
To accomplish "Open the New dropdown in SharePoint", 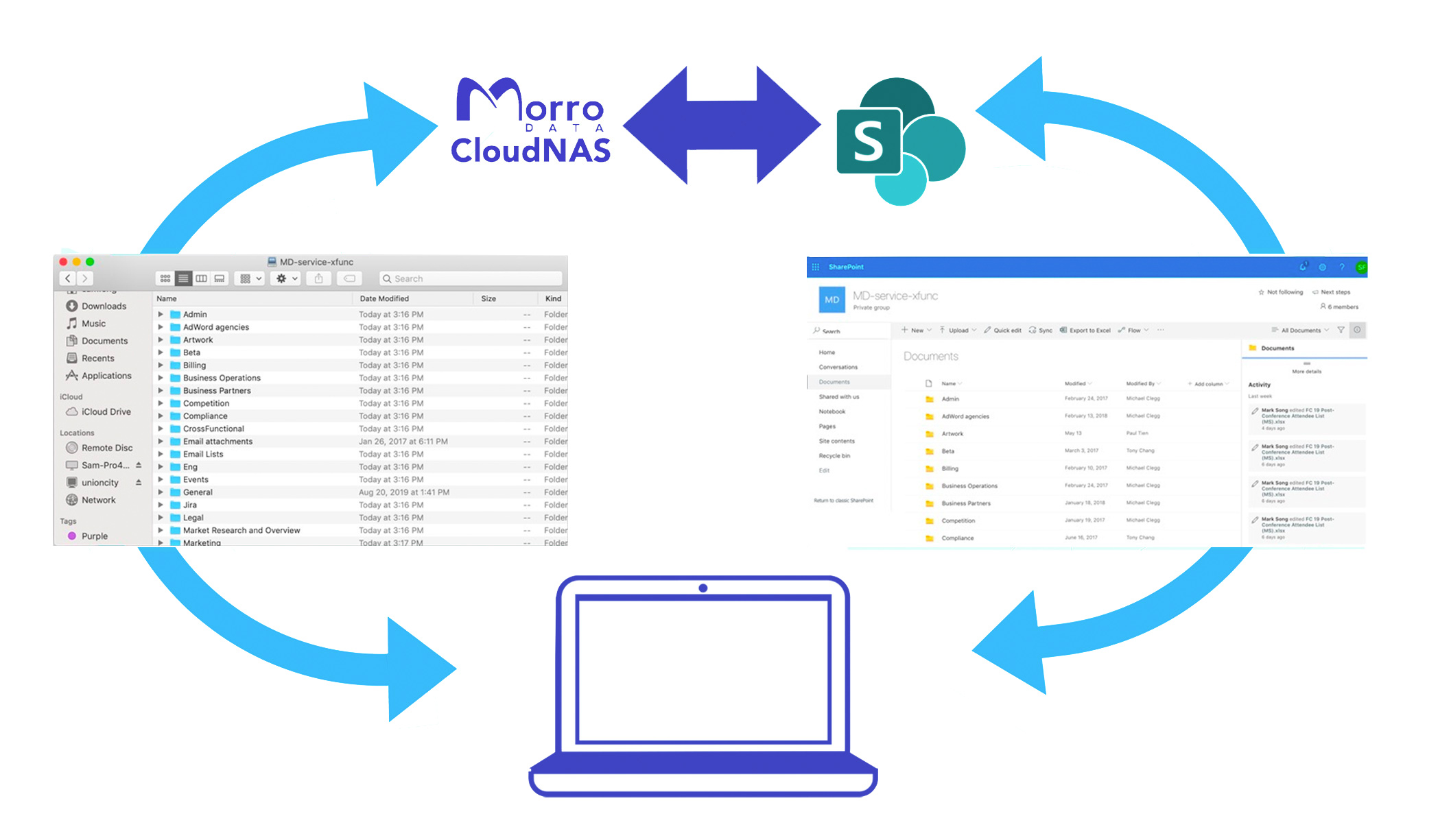I will pyautogui.click(x=916, y=331).
